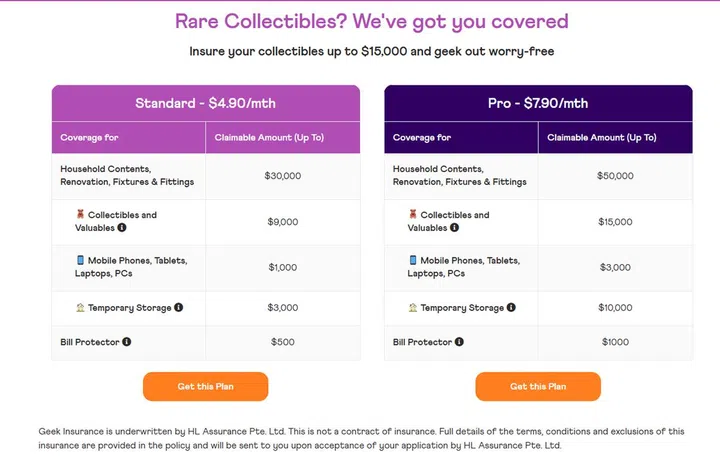Click mobile phone icon in Standard plan
Image resolution: width=720 pixels, height=456 pixels.
80,260
